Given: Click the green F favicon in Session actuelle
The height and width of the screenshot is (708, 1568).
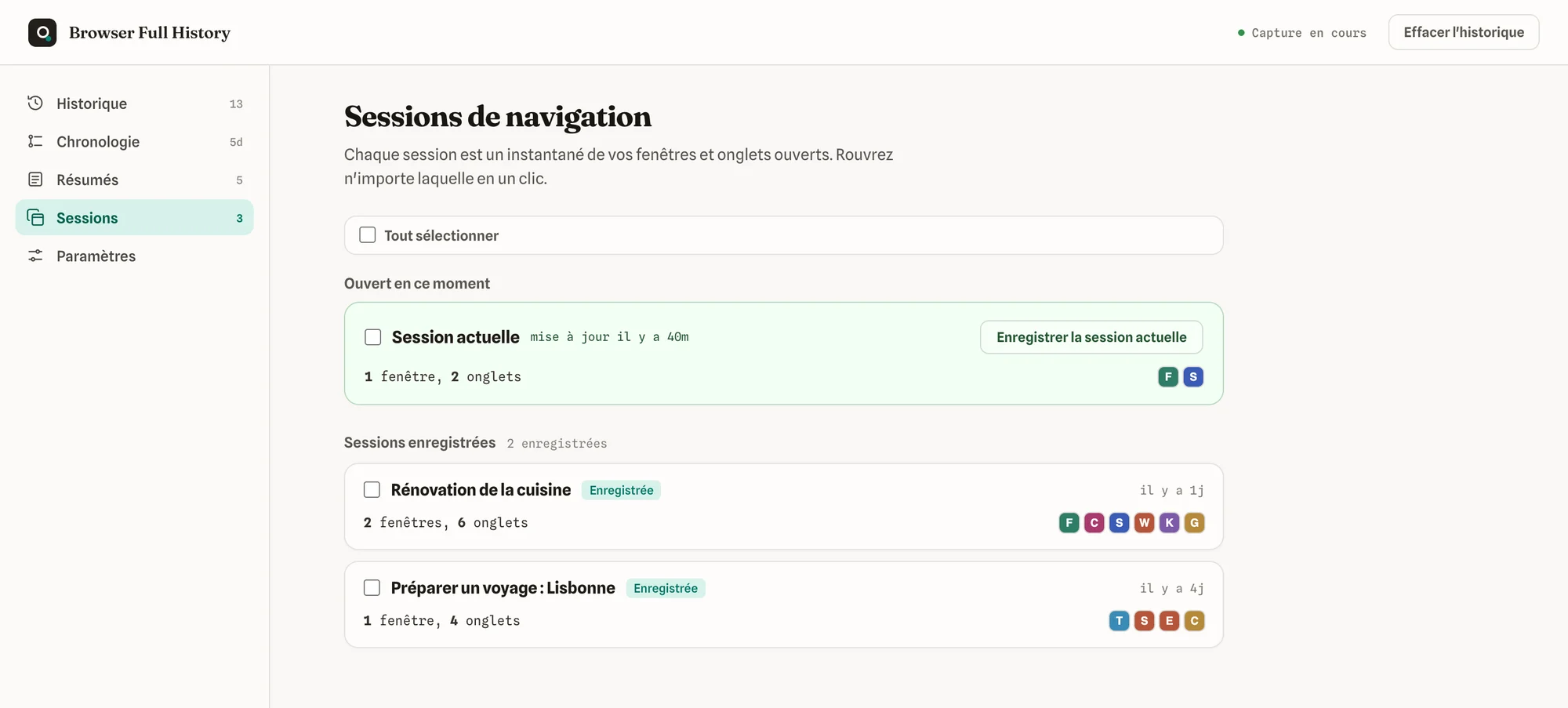Looking at the screenshot, I should tap(1168, 377).
